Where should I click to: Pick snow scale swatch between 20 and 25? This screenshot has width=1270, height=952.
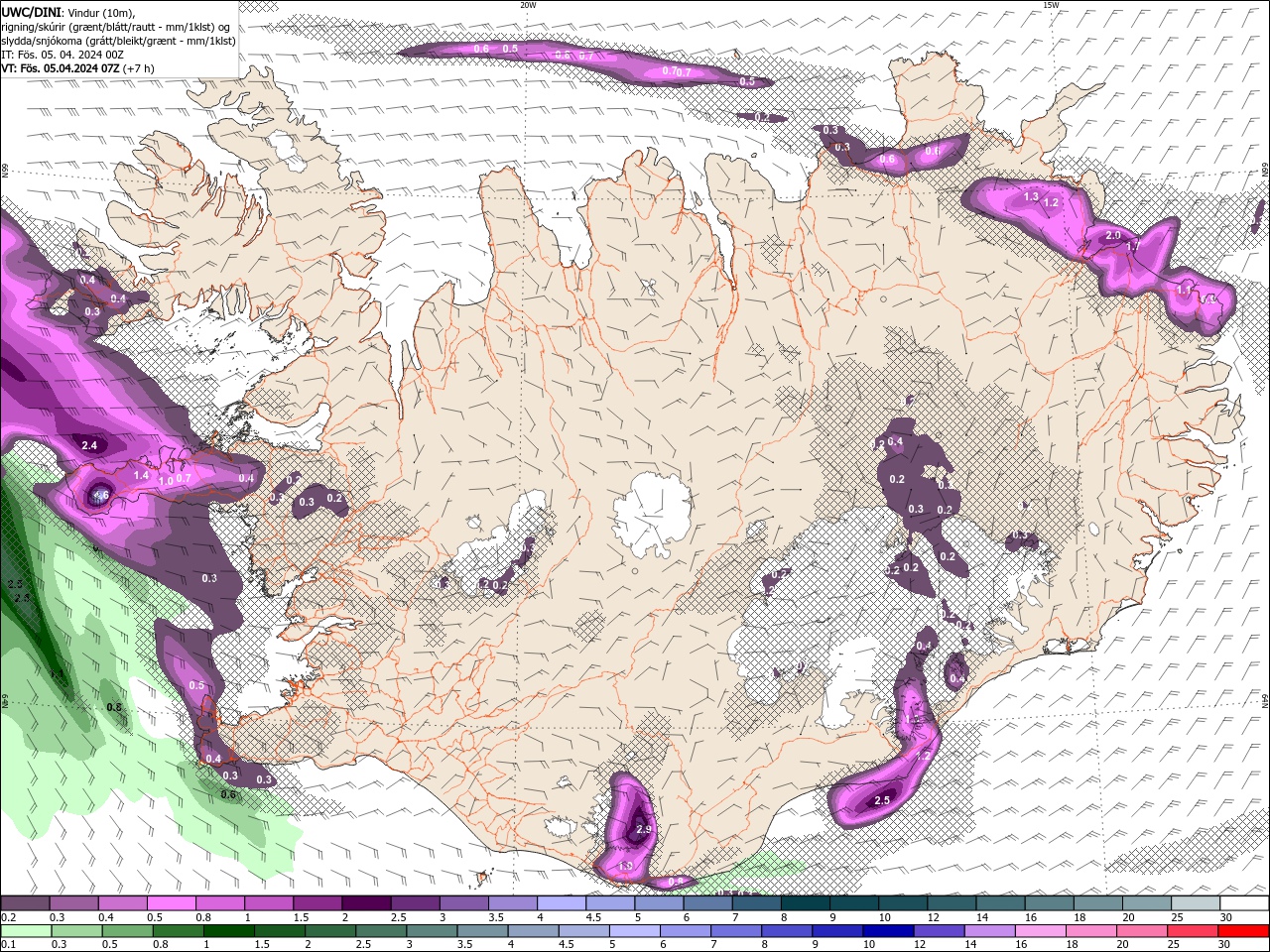[1147, 902]
